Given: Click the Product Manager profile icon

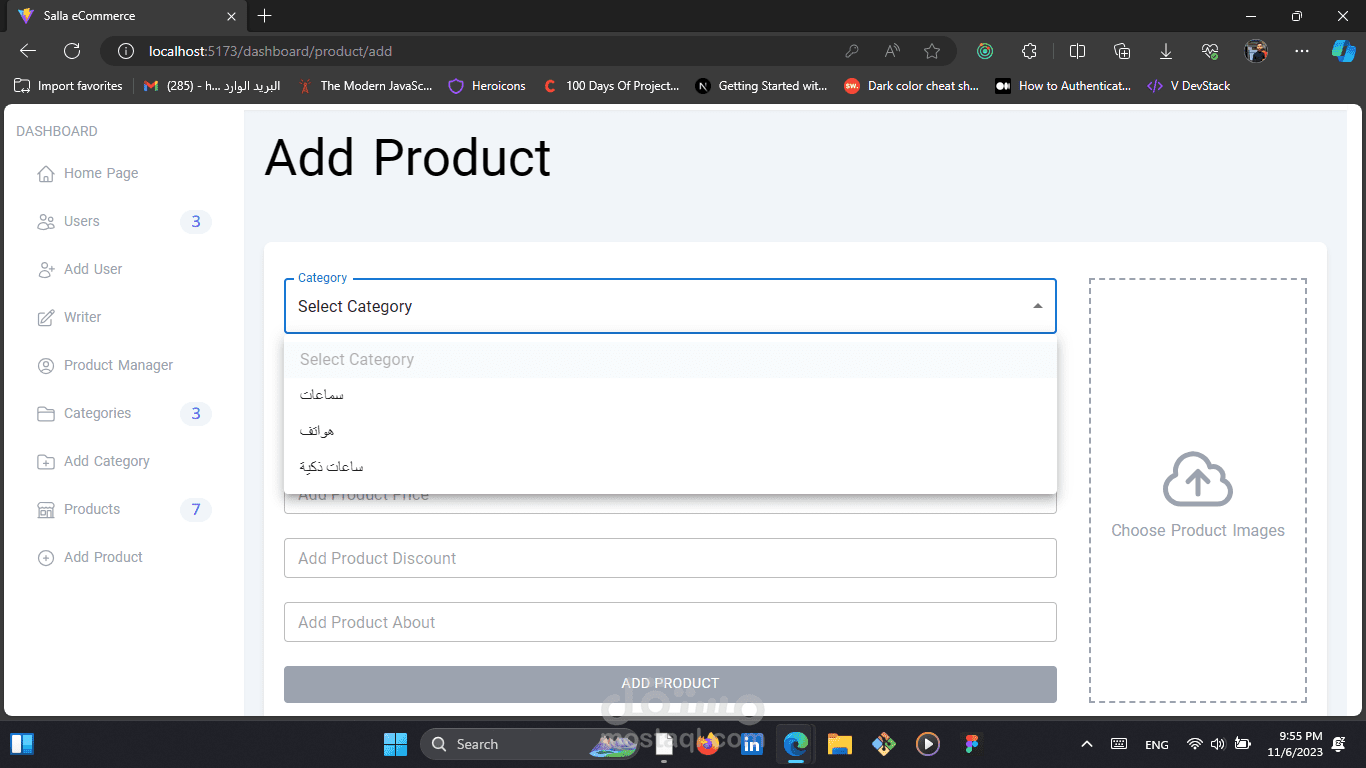Looking at the screenshot, I should (x=46, y=366).
